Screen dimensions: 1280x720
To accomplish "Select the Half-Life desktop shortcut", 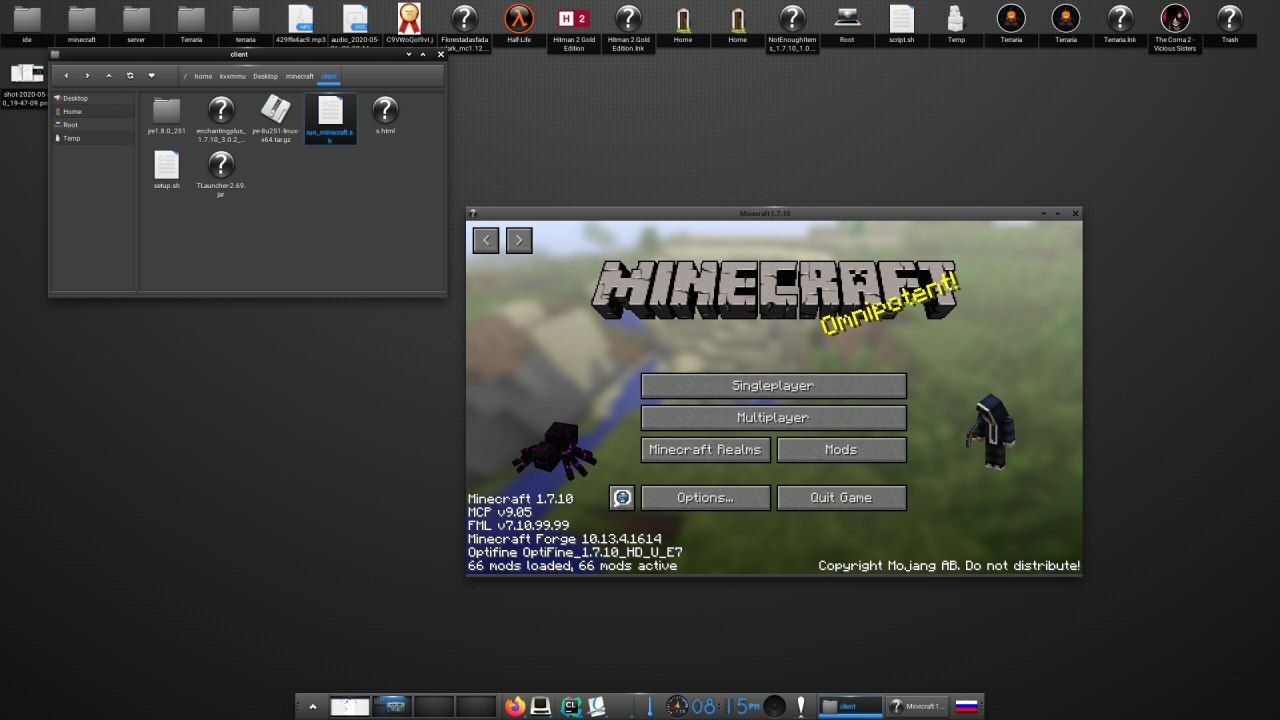I will (x=519, y=24).
